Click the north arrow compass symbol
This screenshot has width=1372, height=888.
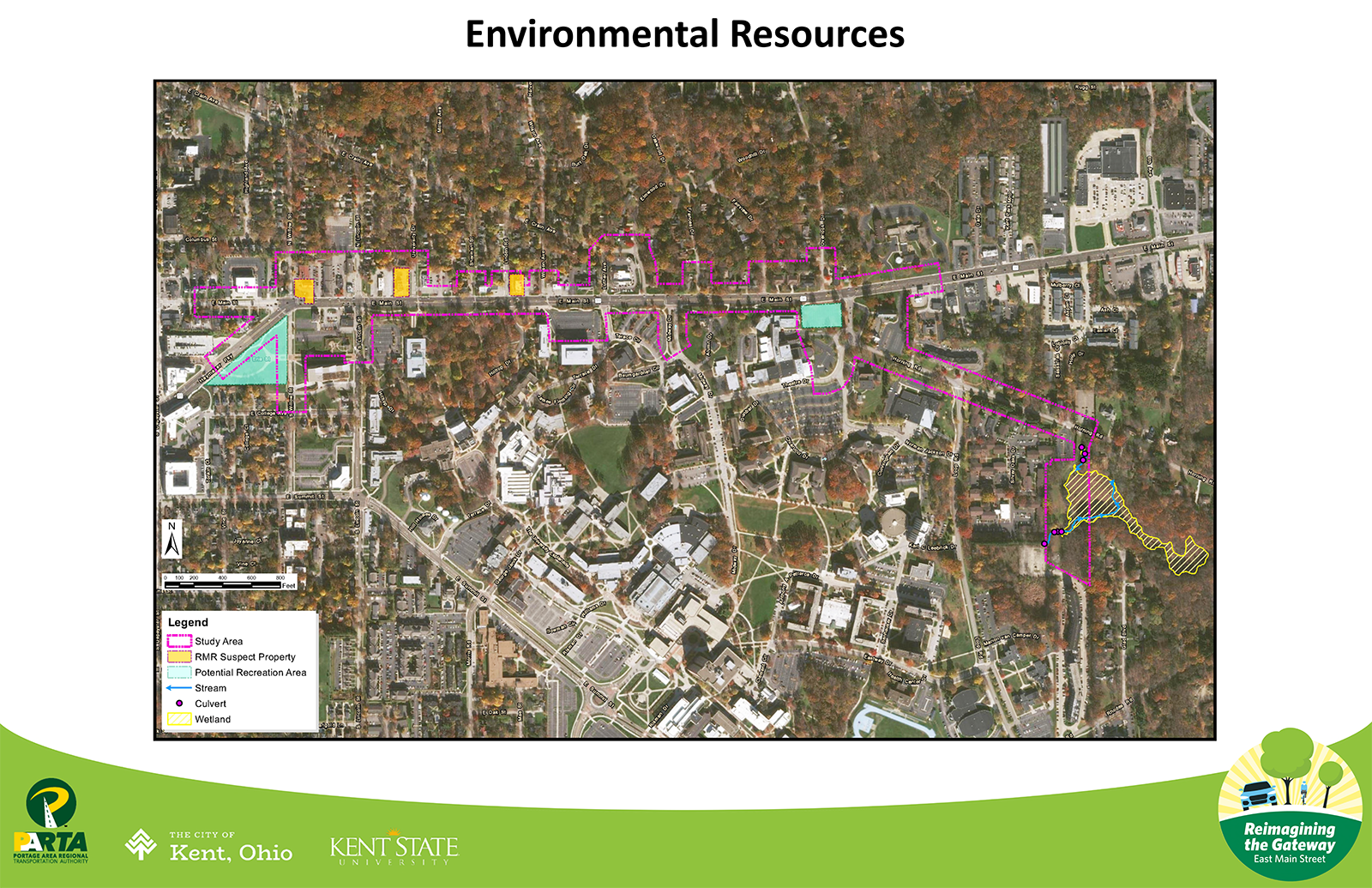[x=172, y=540]
